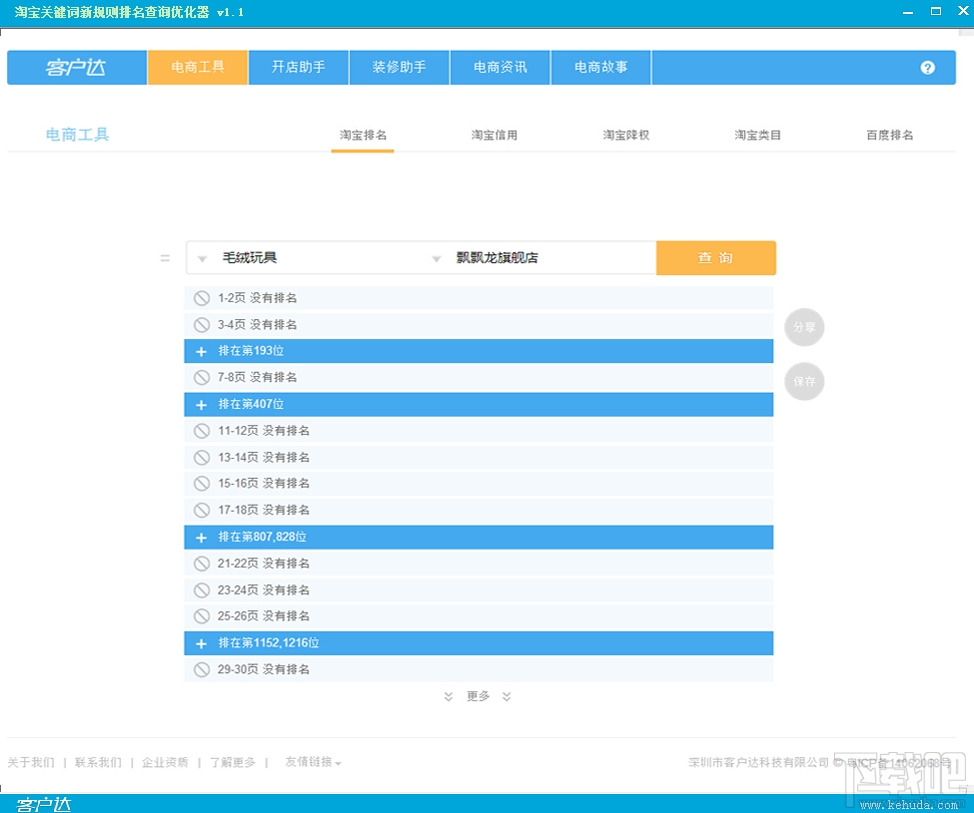Click no-rank icon on 1-2页 row
Image resolution: width=974 pixels, height=813 pixels.
(201, 298)
